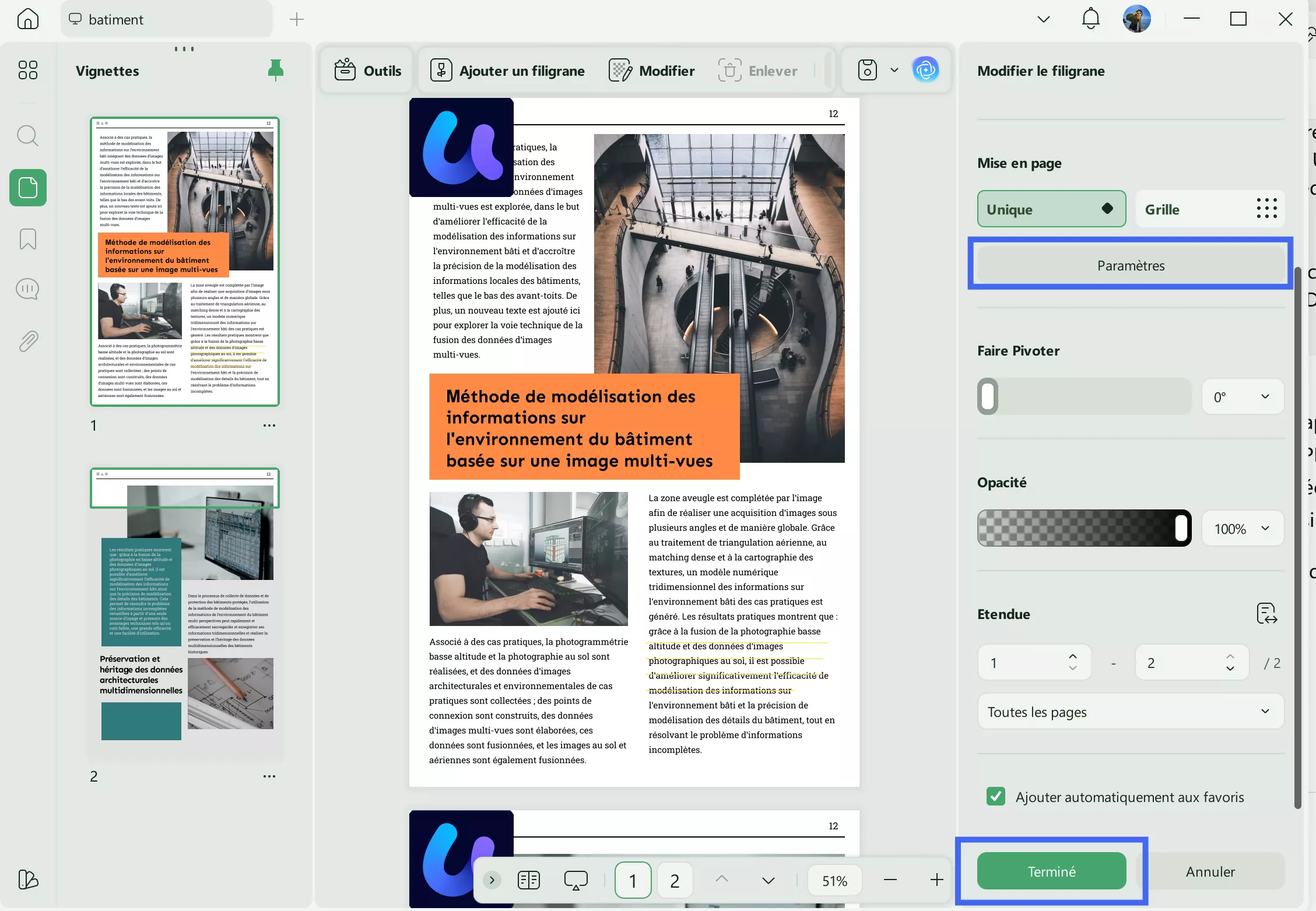This screenshot has height=911, width=1316.
Task: Click Enlever to remove watermark
Action: [757, 71]
